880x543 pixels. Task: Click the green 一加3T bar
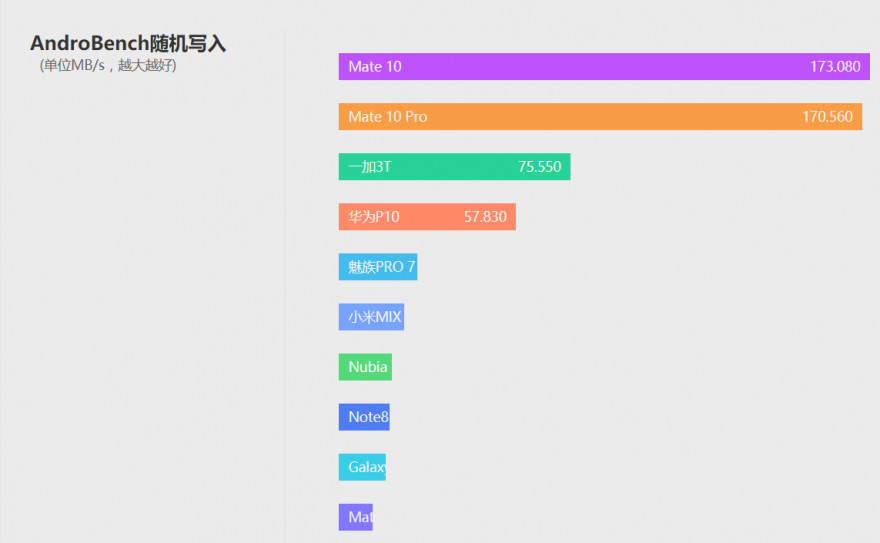(455, 167)
